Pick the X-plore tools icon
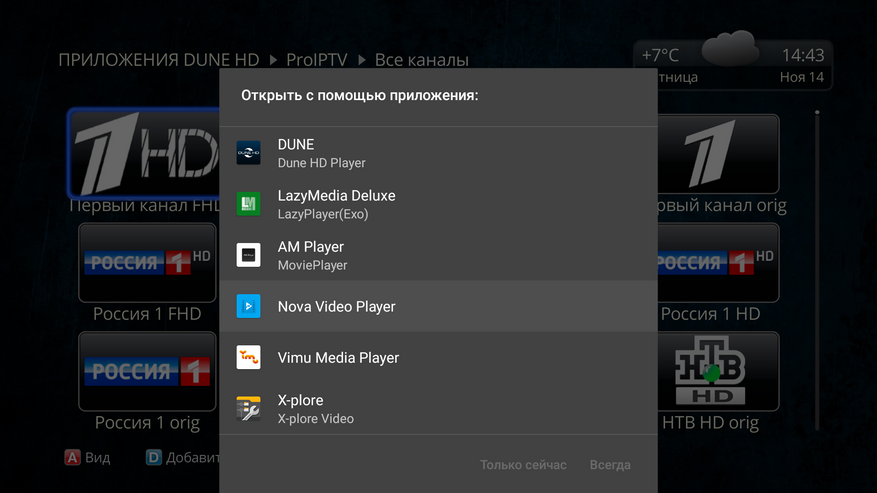The height and width of the screenshot is (493, 877). [x=248, y=409]
